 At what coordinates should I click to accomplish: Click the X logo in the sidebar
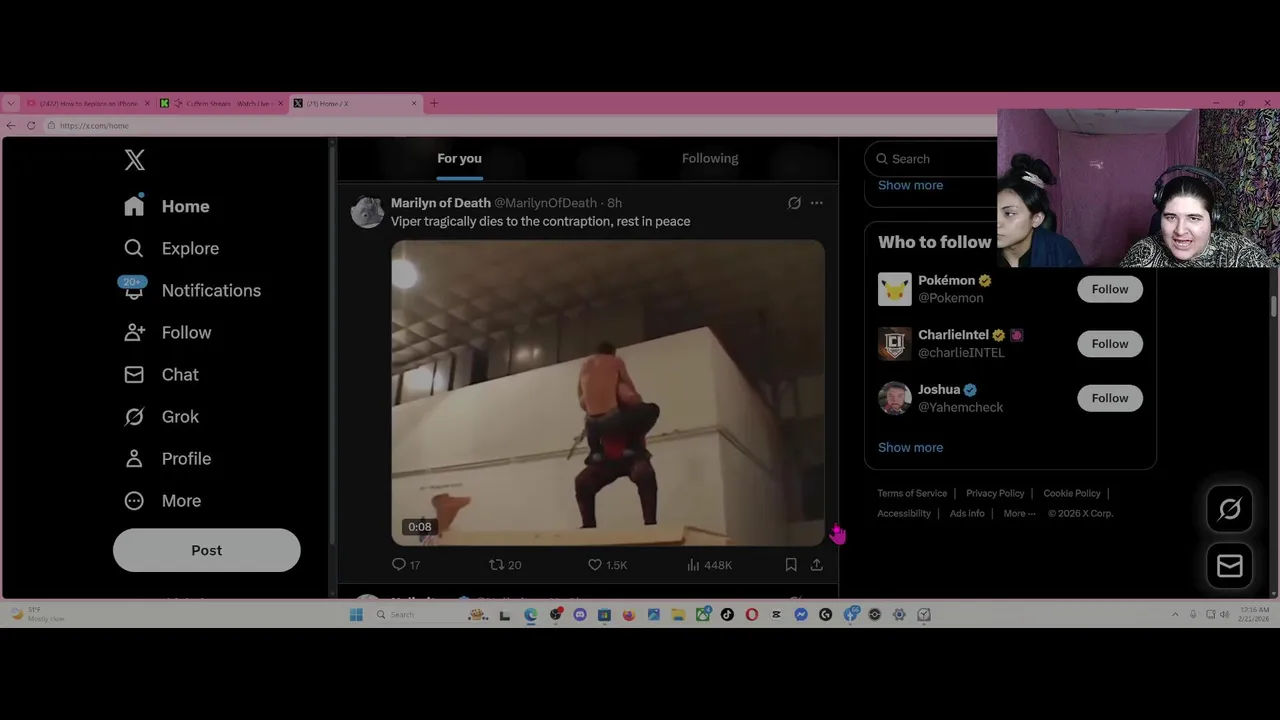(x=135, y=160)
